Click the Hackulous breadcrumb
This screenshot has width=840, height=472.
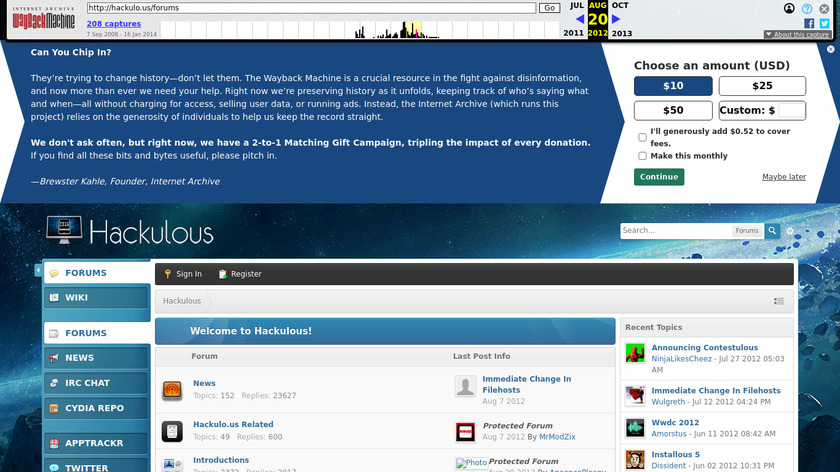[x=182, y=301]
